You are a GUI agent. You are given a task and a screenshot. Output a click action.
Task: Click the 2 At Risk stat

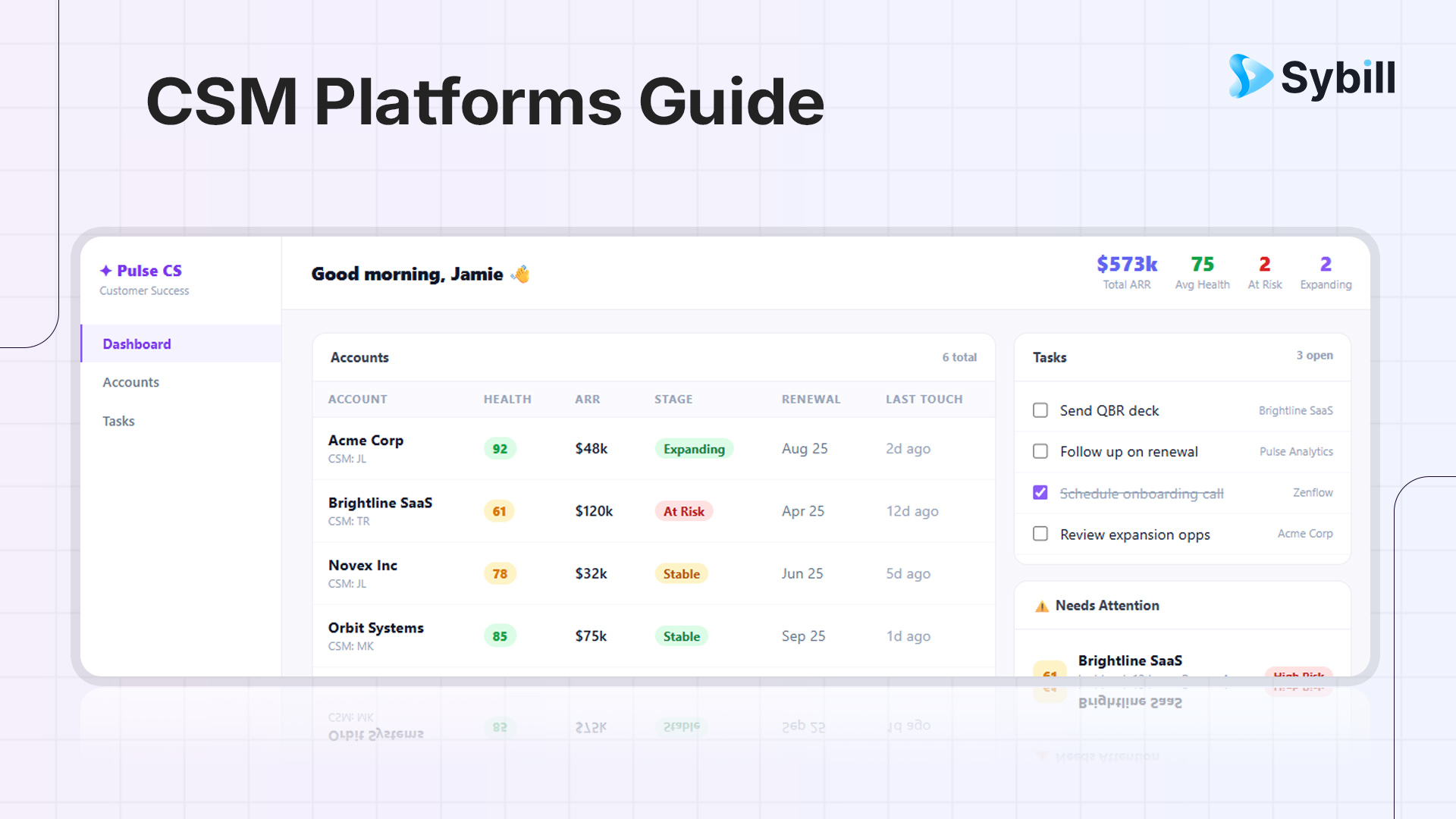[1265, 272]
